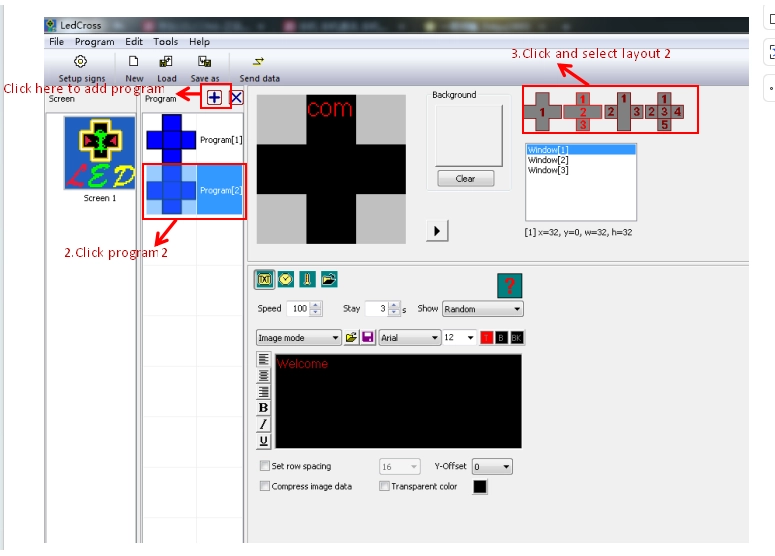
Task: Click the Stay value field
Action: click(x=377, y=308)
